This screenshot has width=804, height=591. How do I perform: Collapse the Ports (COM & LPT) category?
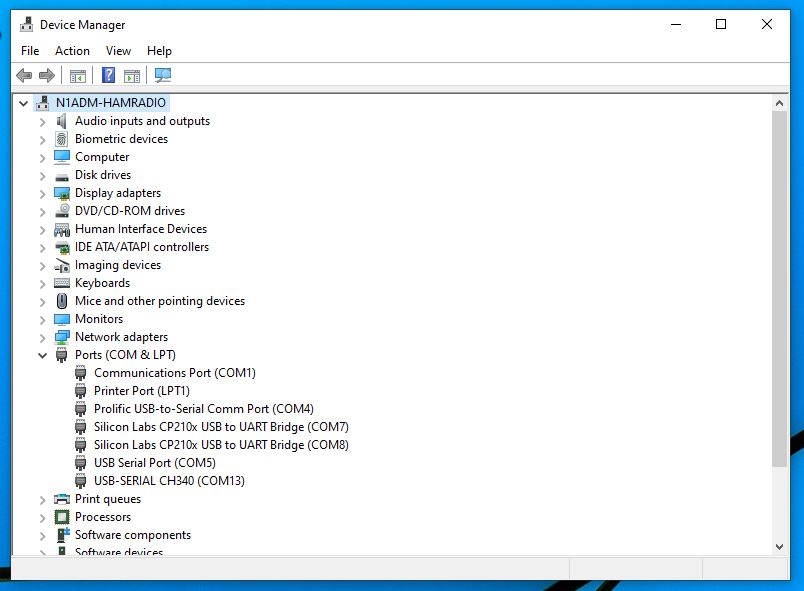tap(42, 355)
